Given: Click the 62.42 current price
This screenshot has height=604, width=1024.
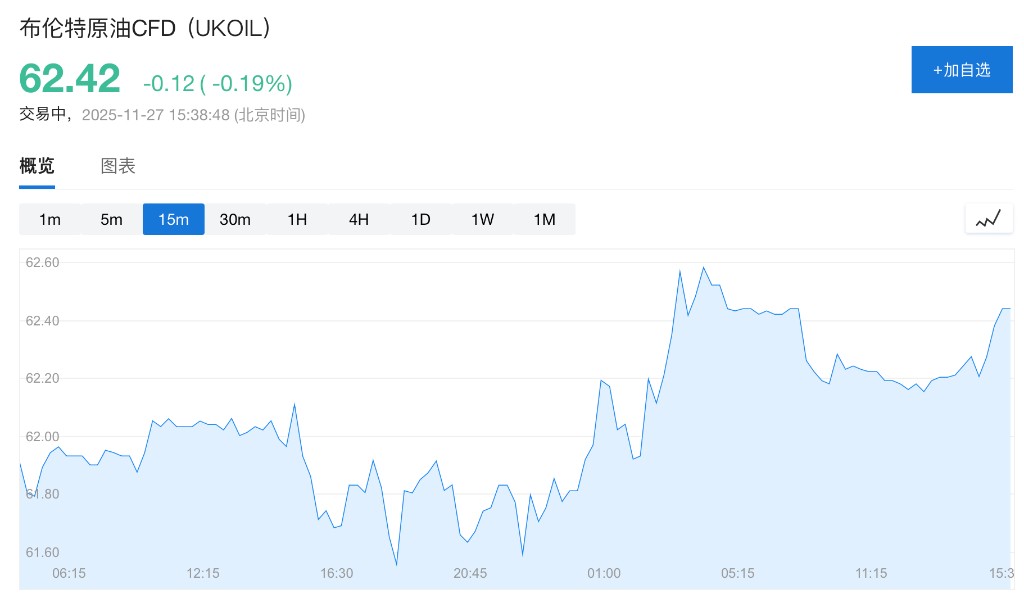Looking at the screenshot, I should tap(70, 79).
